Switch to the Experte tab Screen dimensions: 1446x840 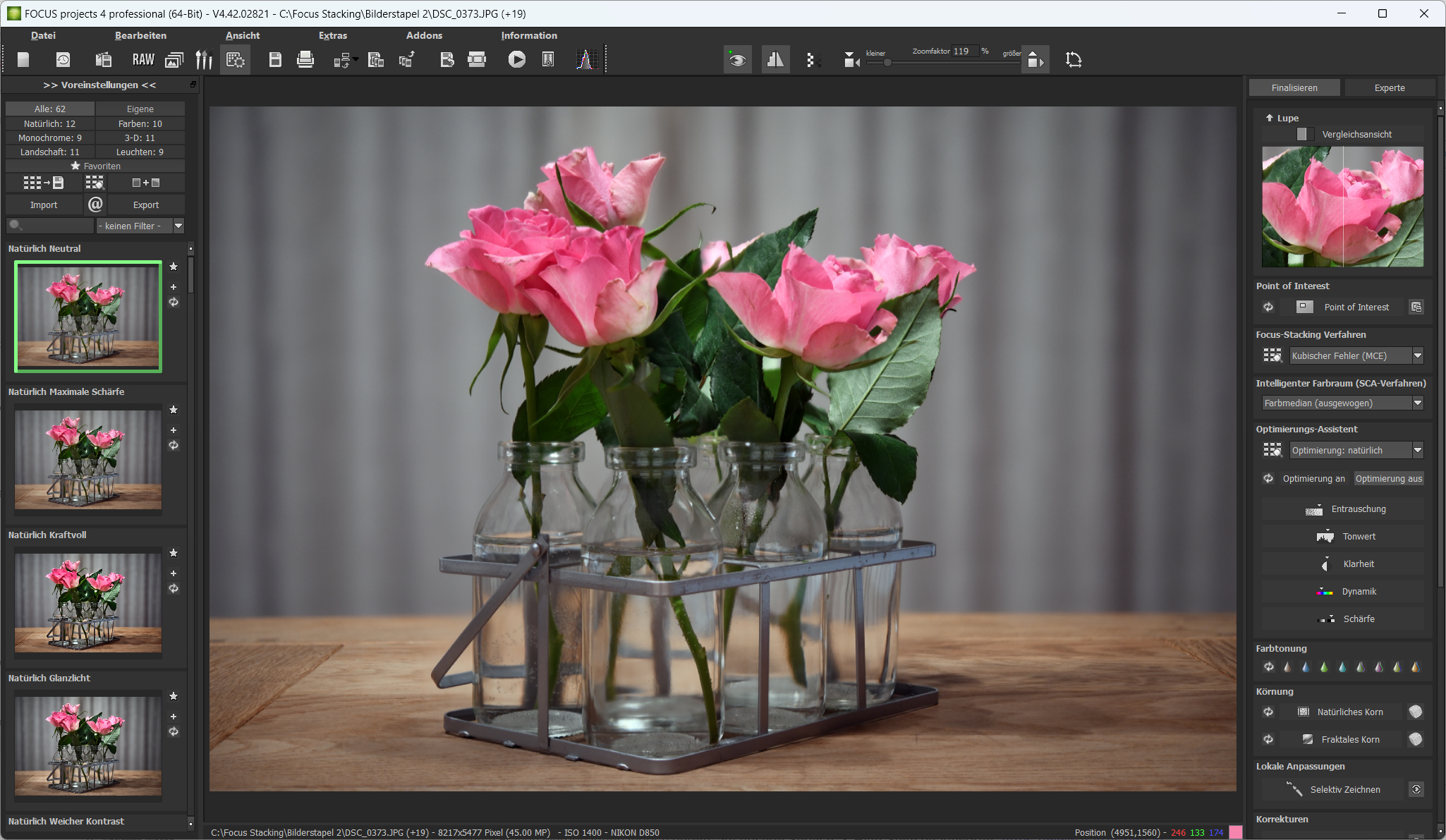pyautogui.click(x=1388, y=87)
